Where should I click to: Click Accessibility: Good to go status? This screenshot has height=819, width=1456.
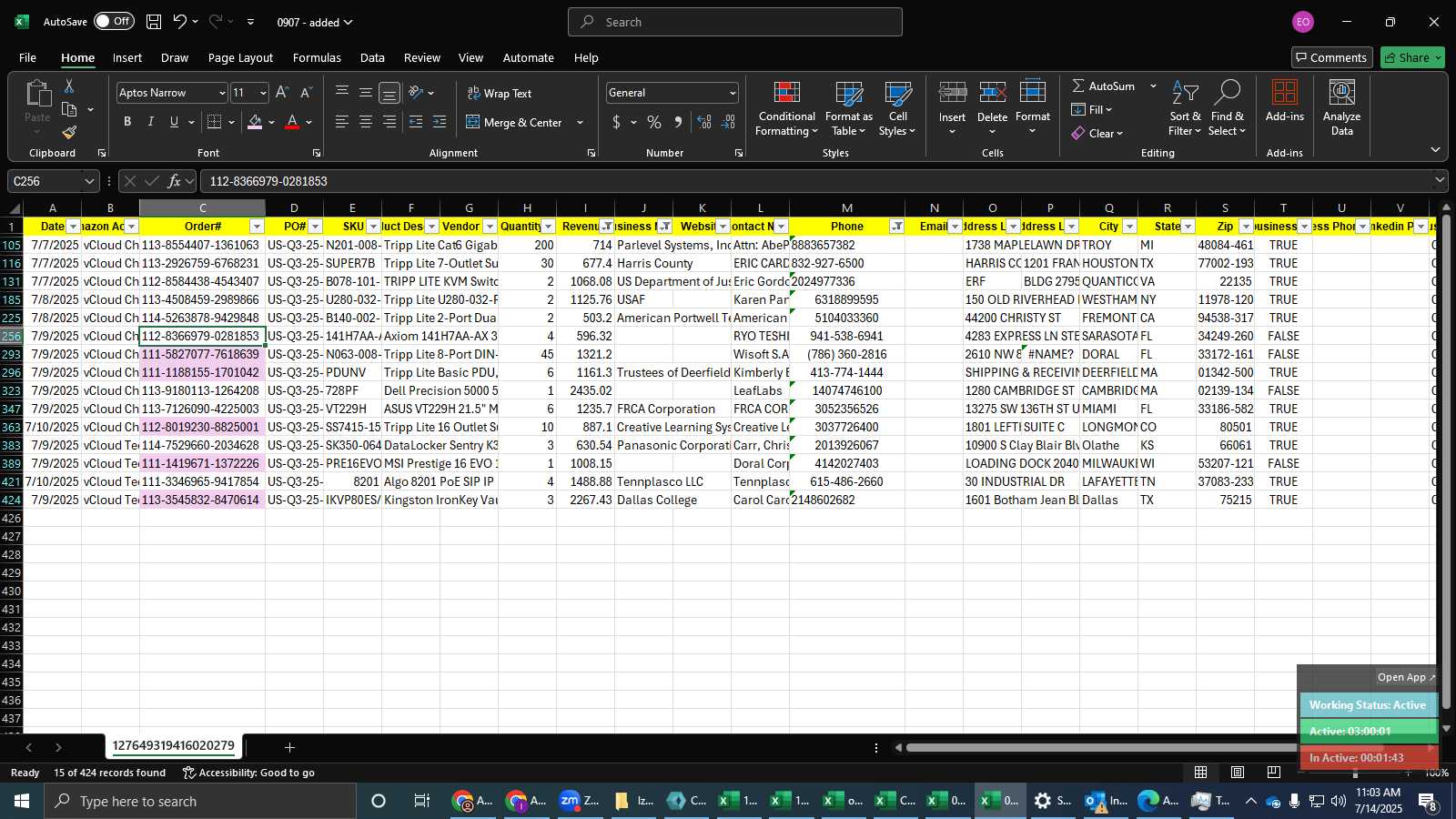pos(248,773)
